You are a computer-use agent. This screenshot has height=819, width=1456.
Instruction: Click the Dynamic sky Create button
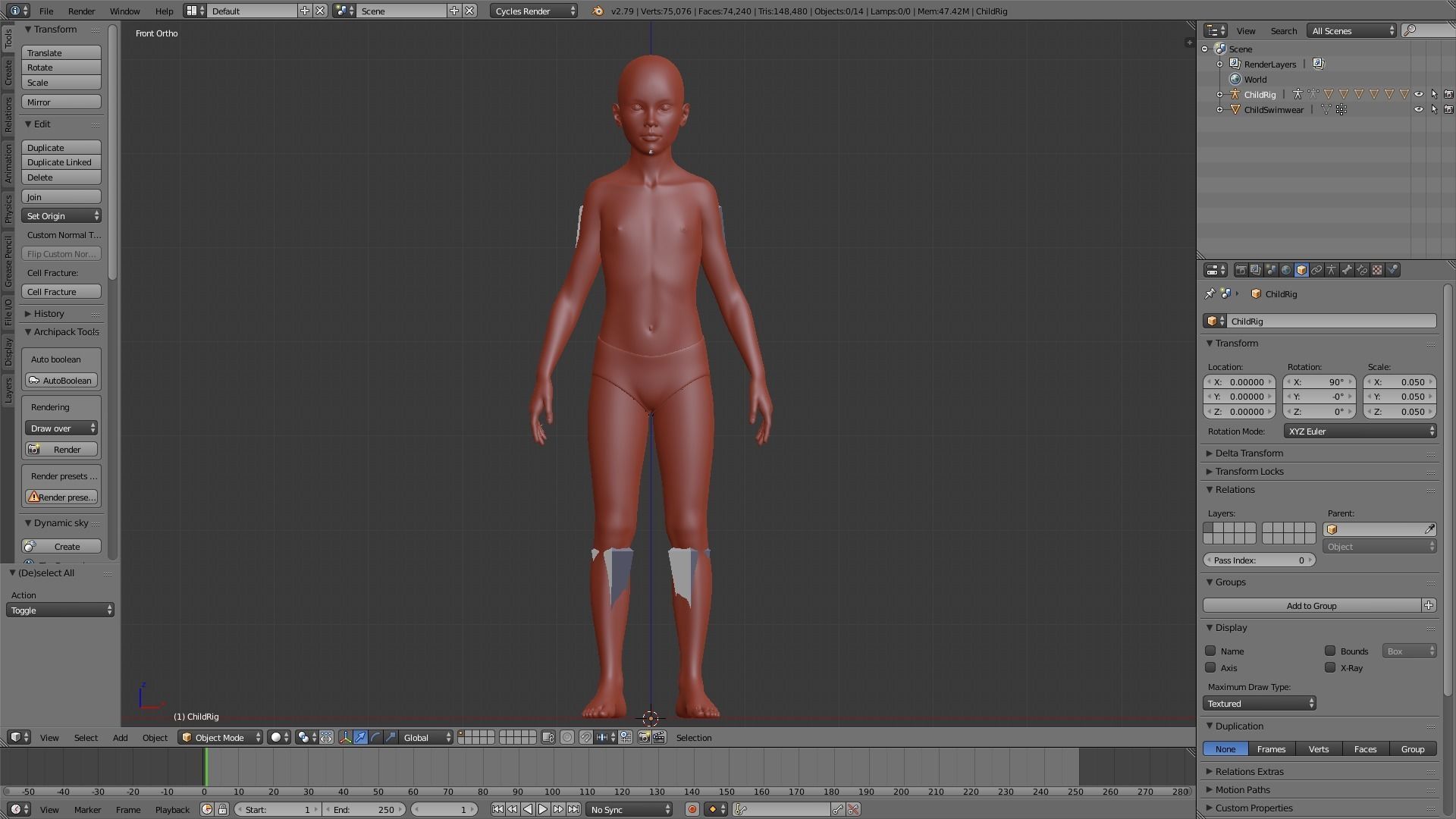point(61,546)
